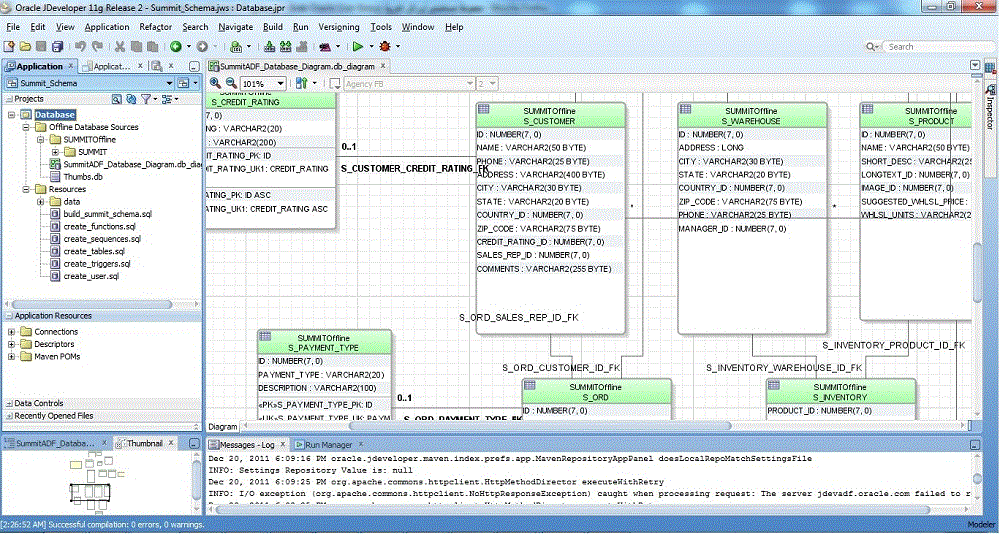Viewport: 1000px width, 534px height.
Task: Click the green Back navigation arrow
Action: (x=176, y=46)
